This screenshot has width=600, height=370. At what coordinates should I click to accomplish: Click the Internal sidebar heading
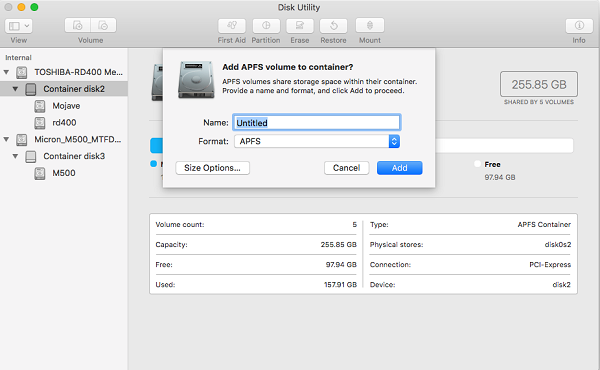[18, 58]
